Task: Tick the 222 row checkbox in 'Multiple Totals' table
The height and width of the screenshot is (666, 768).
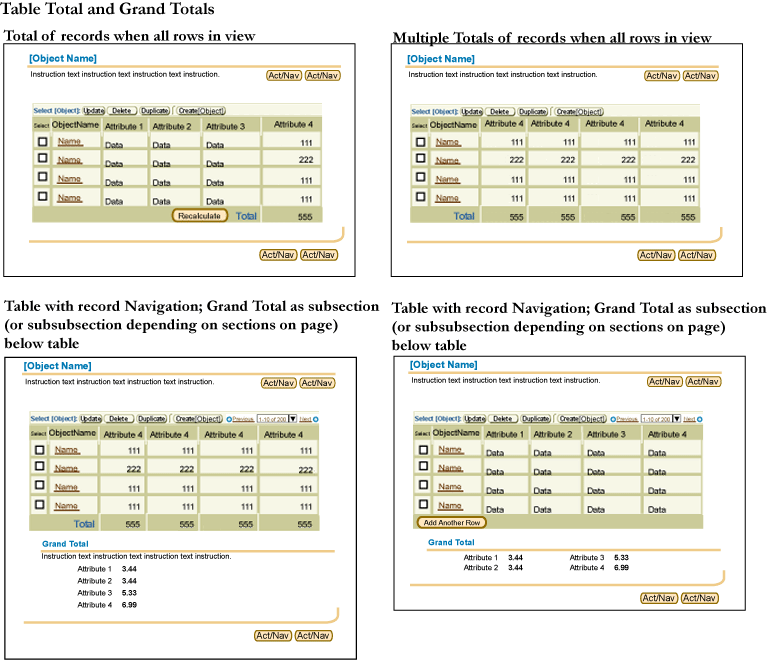Action: click(421, 158)
